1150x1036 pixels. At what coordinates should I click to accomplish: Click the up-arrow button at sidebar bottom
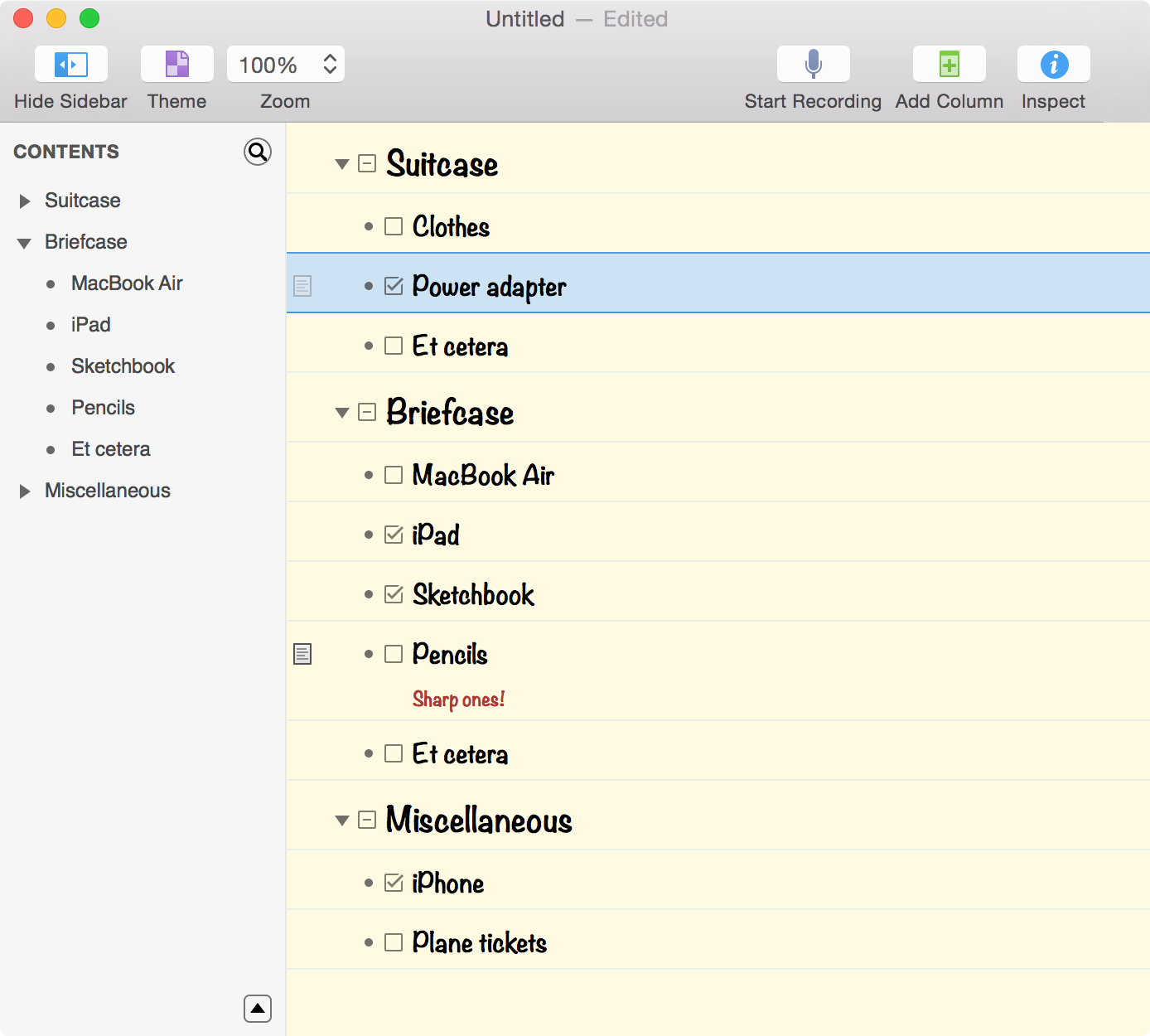point(258,1009)
